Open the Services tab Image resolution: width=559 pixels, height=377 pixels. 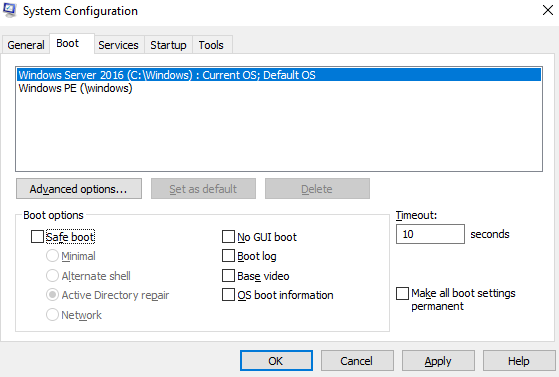118,45
